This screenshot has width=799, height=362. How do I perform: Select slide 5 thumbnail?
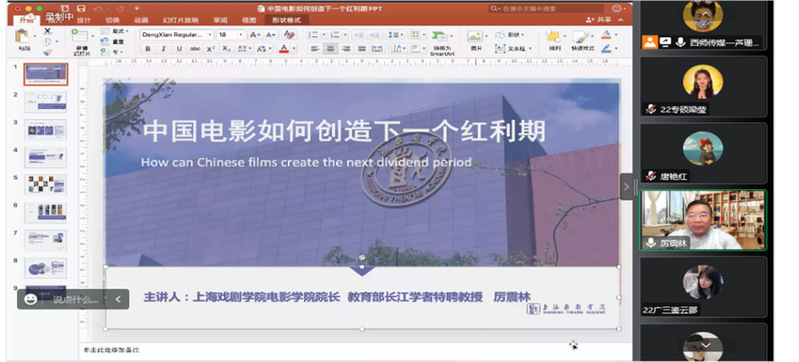(46, 185)
